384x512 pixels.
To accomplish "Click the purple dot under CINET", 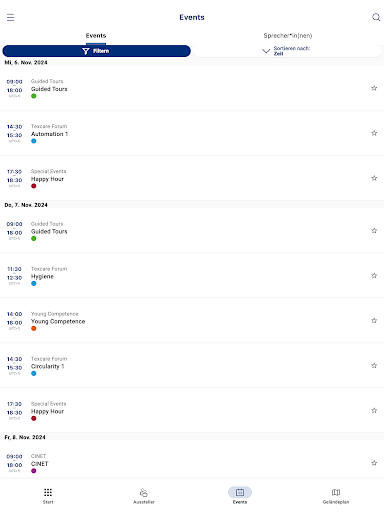I will pos(34,471).
